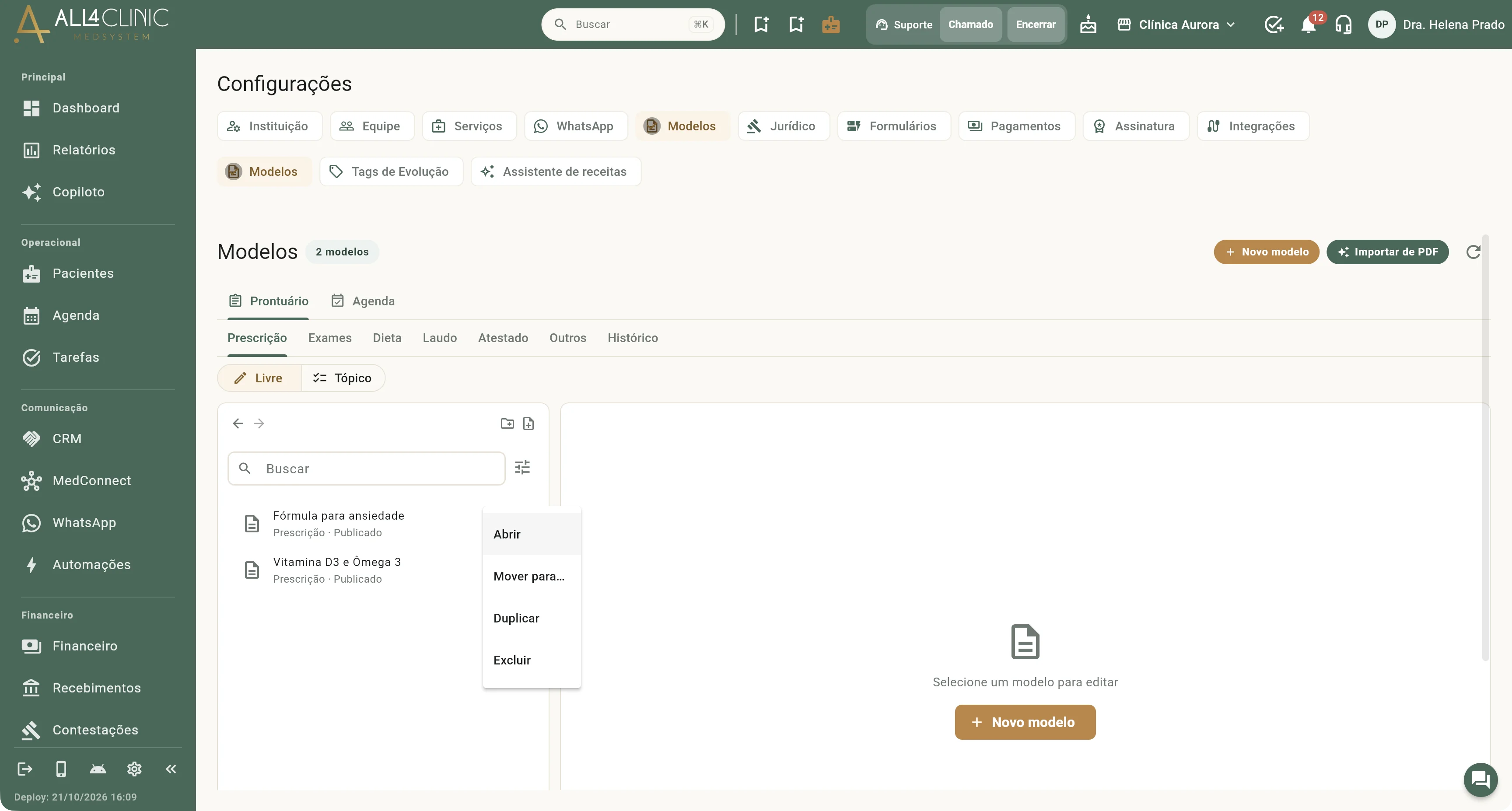Click the Encerrar button in header
The width and height of the screenshot is (1512, 811).
coord(1036,24)
